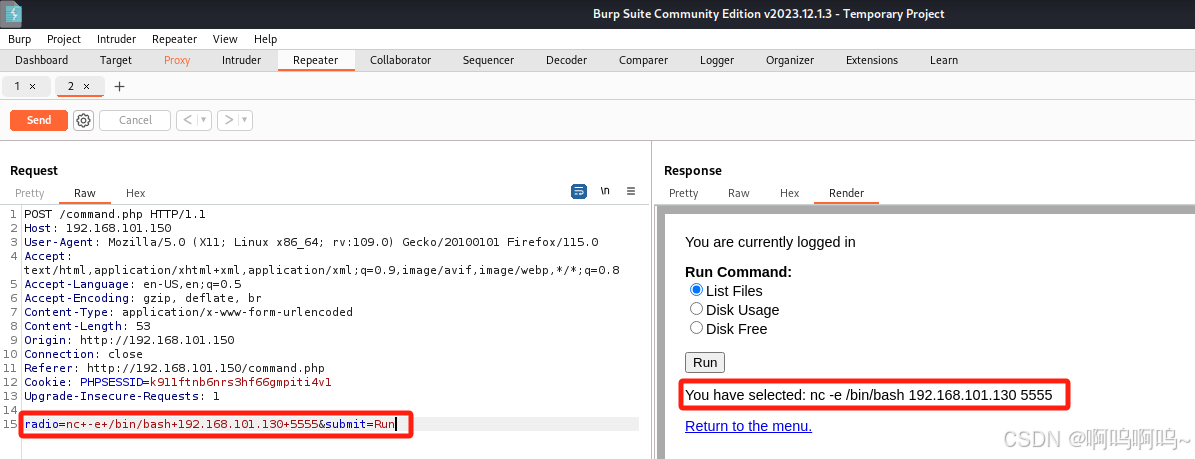The width and height of the screenshot is (1195, 459).
Task: Select Disk Usage radio button
Action: click(696, 309)
